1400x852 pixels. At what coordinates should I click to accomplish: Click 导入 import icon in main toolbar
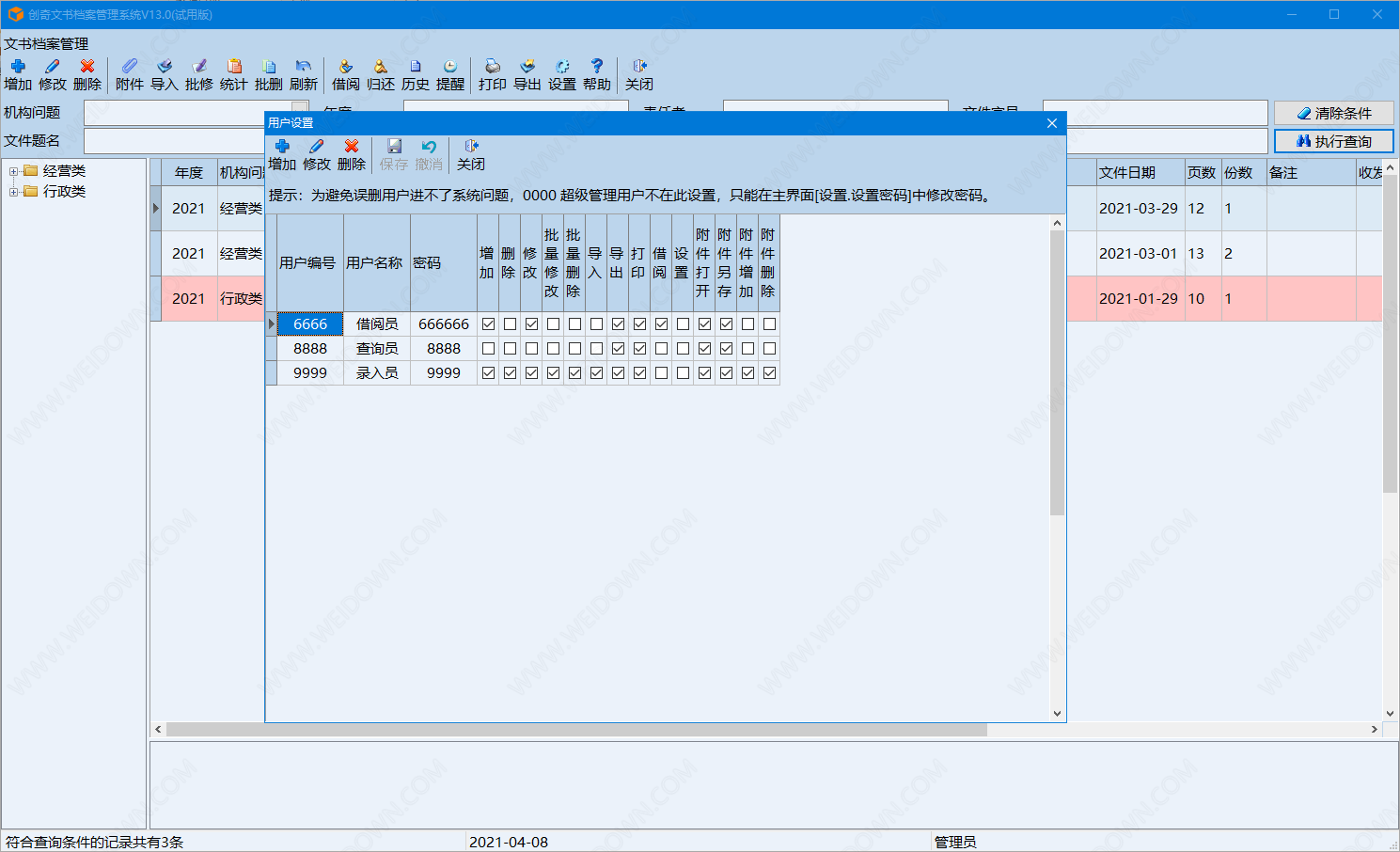165,74
